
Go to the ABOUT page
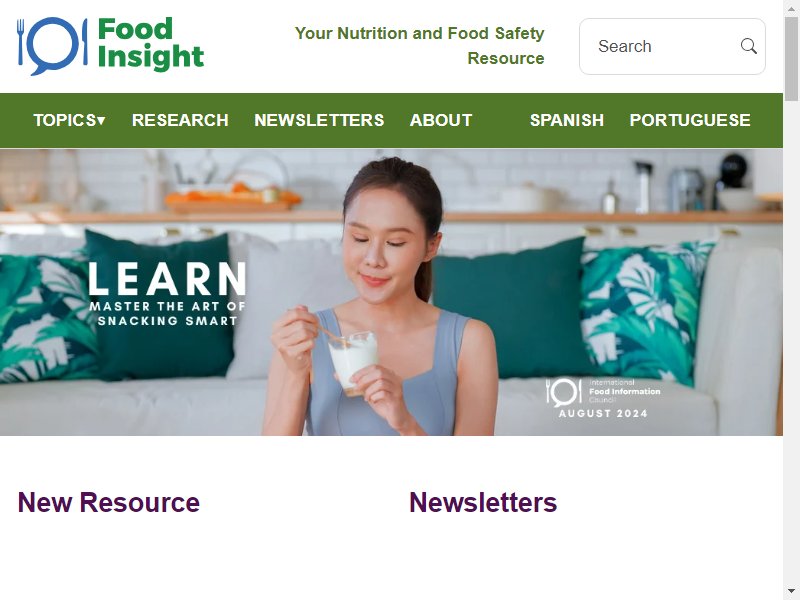[441, 120]
